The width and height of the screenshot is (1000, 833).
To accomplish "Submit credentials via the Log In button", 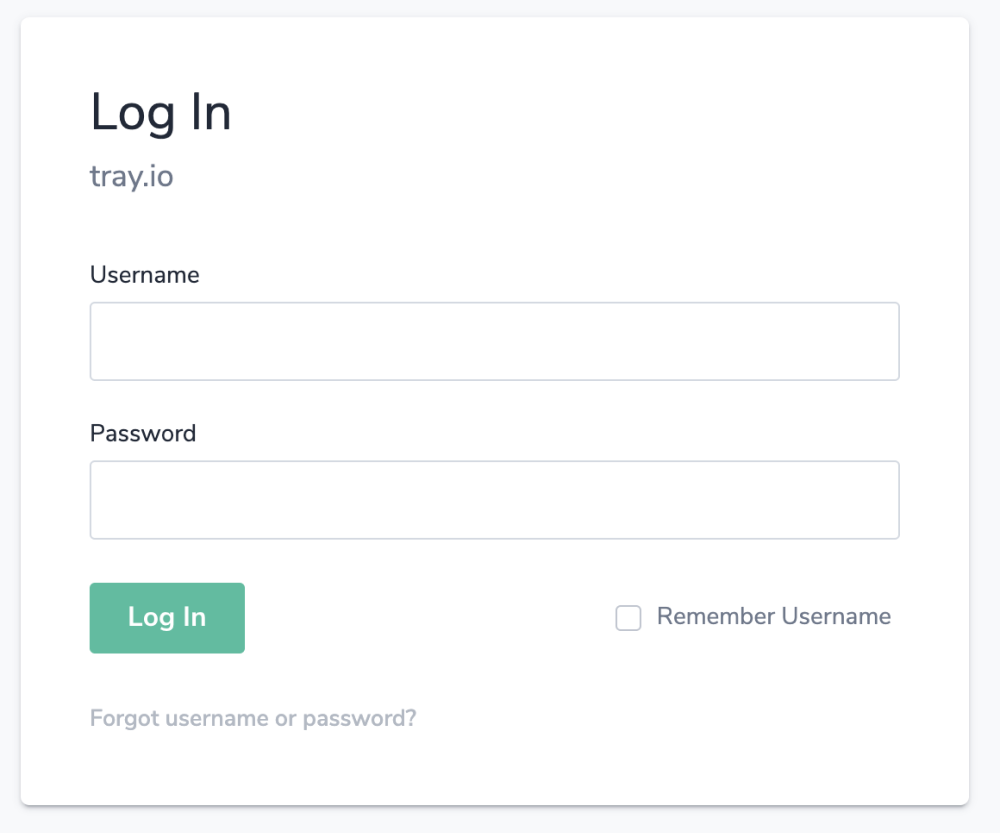I will 166,617.
